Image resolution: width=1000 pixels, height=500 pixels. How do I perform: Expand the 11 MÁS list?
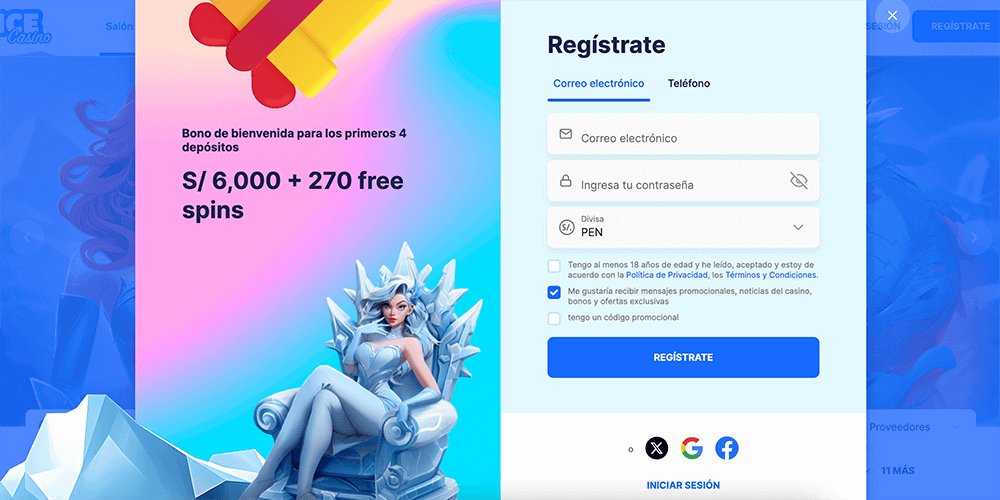897,471
